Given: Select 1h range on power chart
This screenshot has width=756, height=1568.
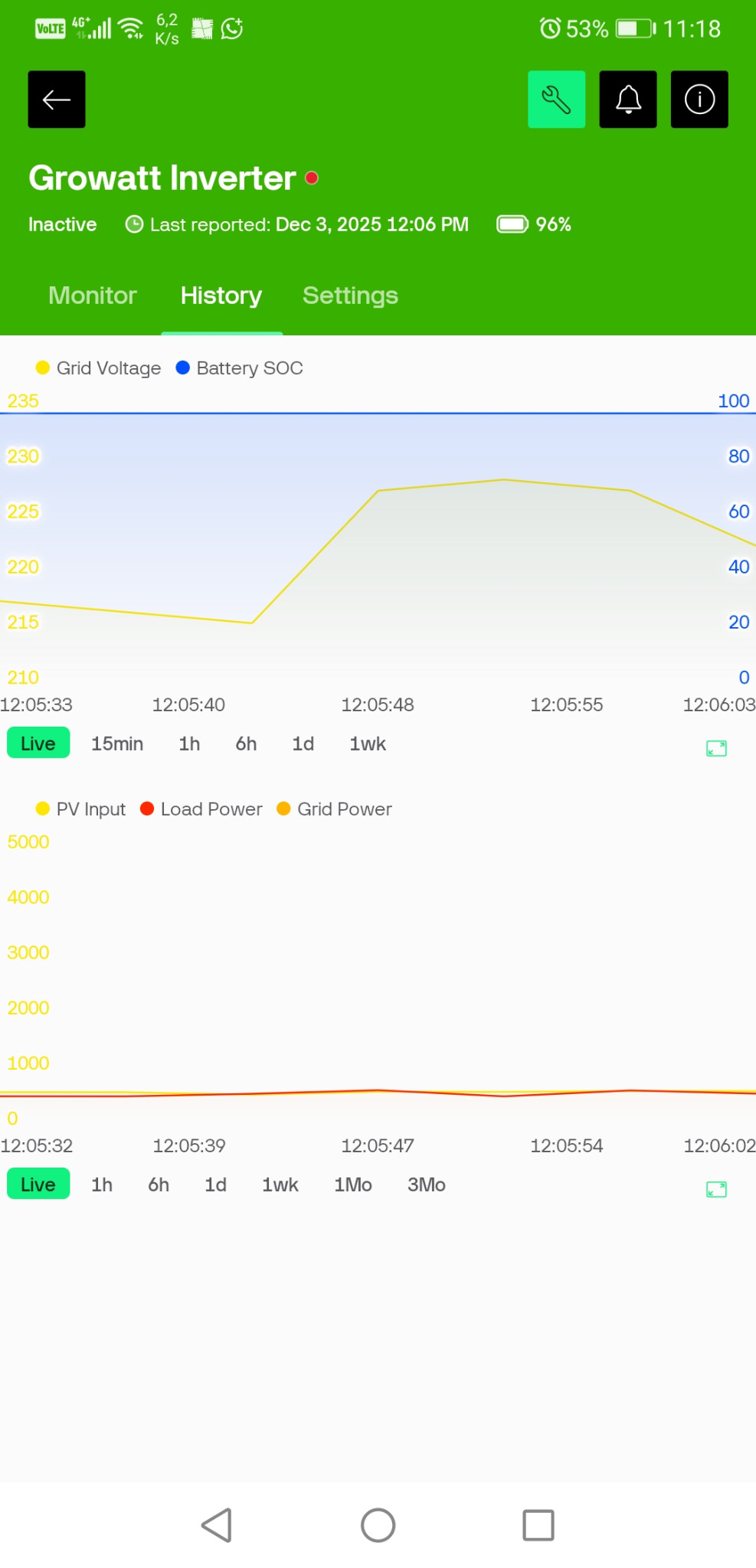Looking at the screenshot, I should (102, 1184).
